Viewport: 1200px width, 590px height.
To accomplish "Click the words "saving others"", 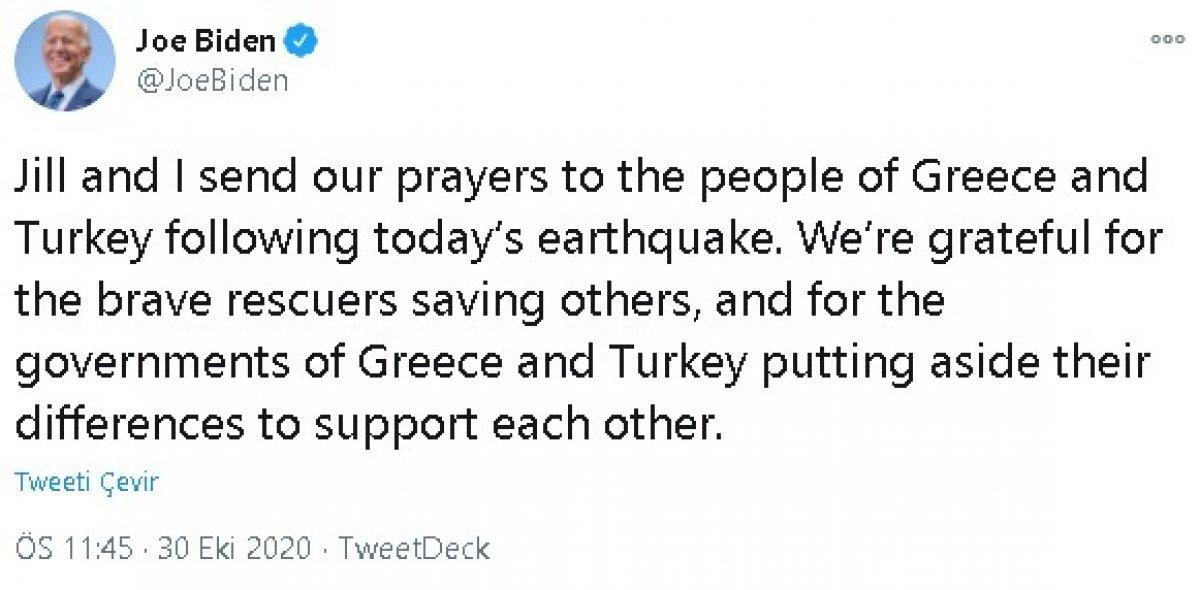I will point(511,300).
